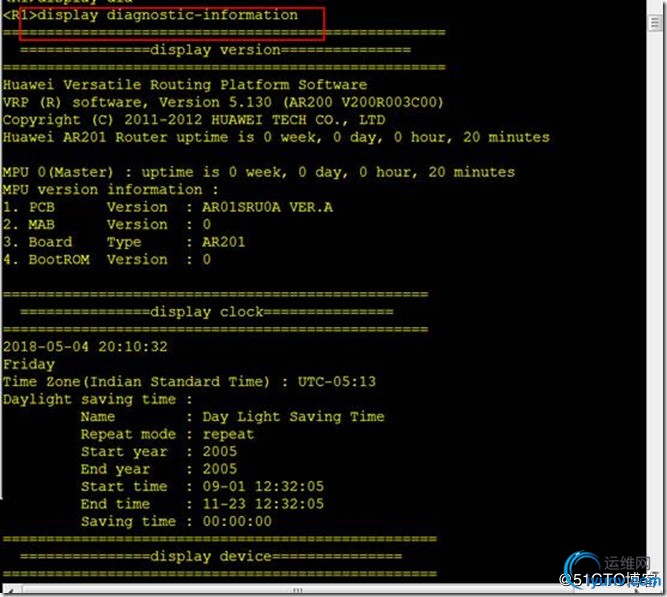Click the "Friday" line
667x597 pixels.
(x=29, y=365)
